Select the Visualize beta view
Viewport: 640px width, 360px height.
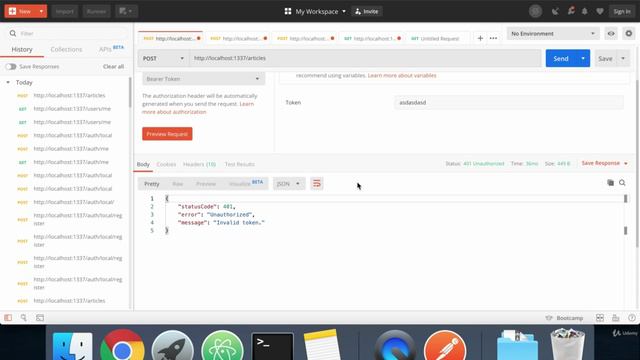(246, 184)
